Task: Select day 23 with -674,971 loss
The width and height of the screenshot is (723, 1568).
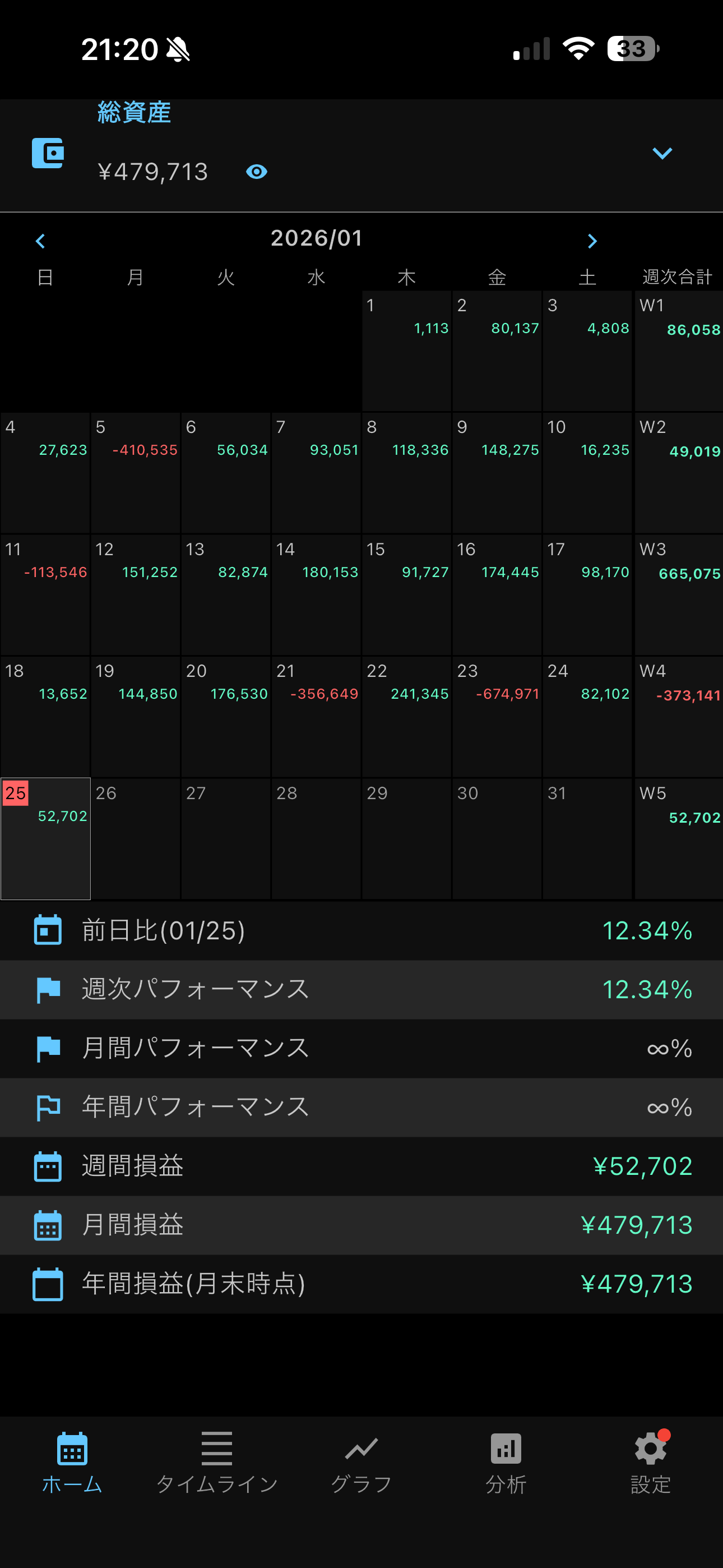Action: click(497, 716)
